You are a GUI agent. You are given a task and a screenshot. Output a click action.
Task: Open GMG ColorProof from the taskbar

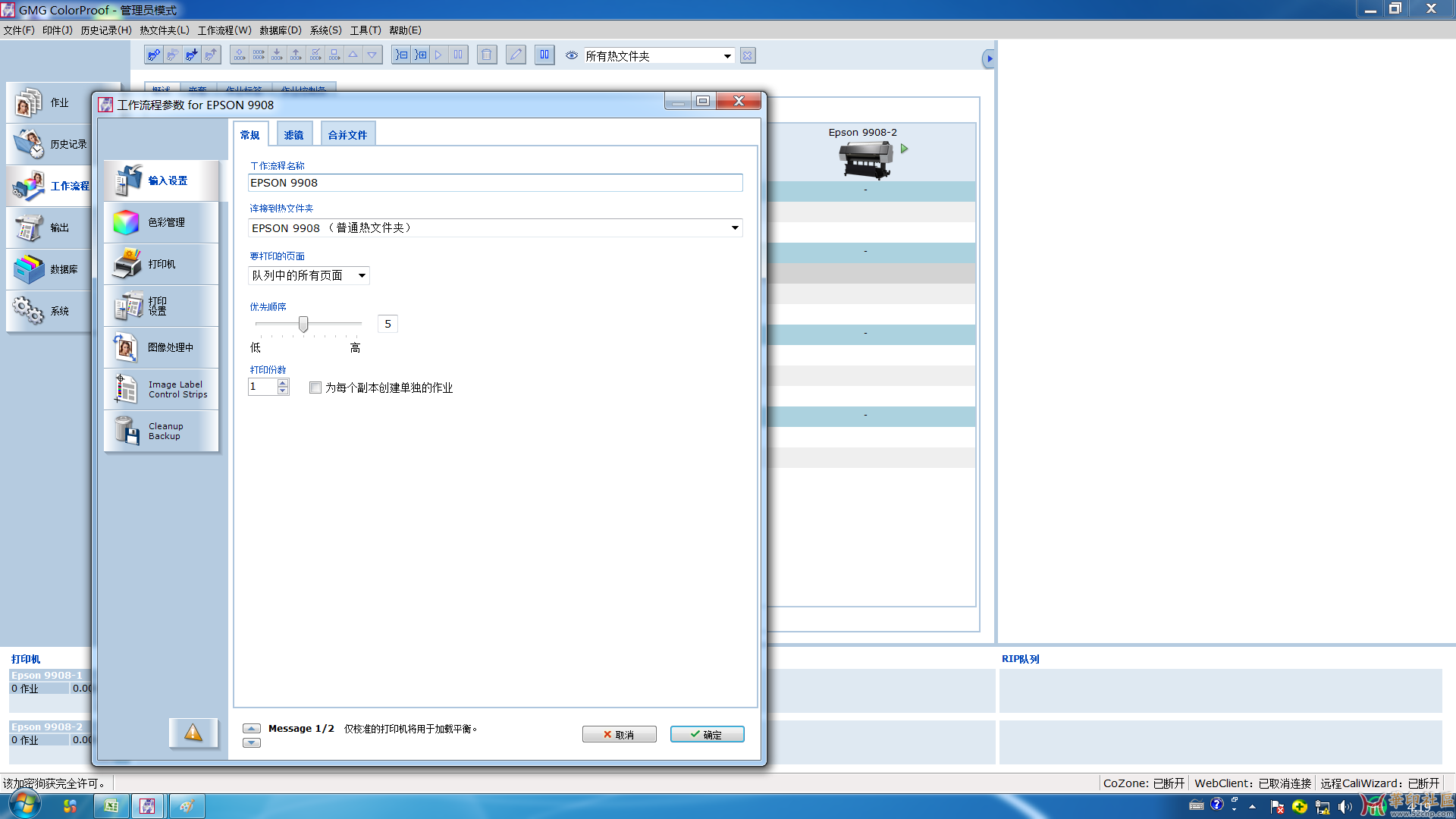pos(148,806)
